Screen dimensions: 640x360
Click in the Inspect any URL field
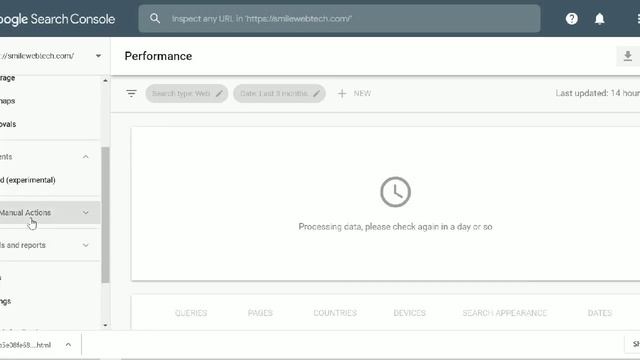(x=339, y=18)
